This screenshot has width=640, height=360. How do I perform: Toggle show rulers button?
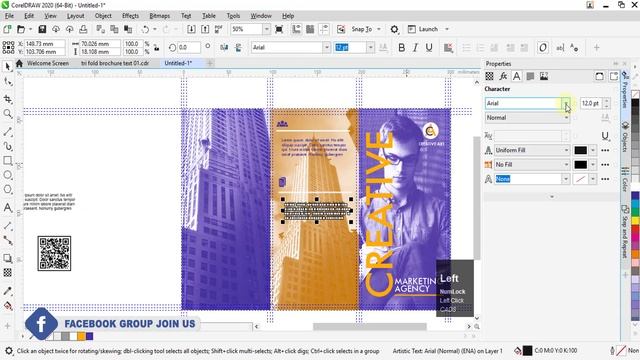click(296, 29)
